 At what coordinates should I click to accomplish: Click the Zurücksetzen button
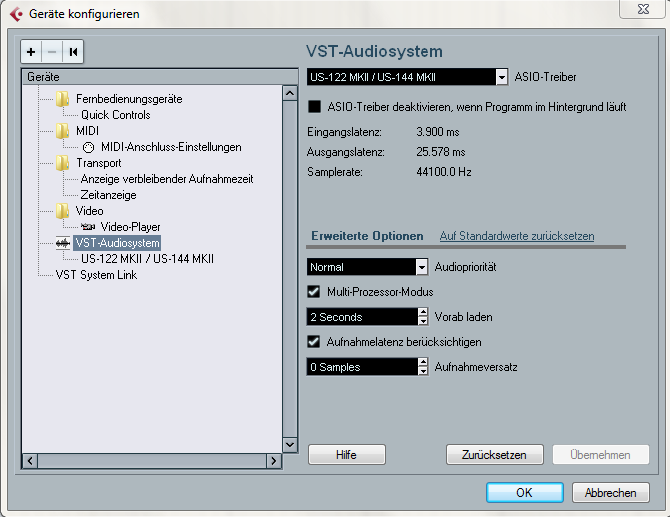(494, 455)
